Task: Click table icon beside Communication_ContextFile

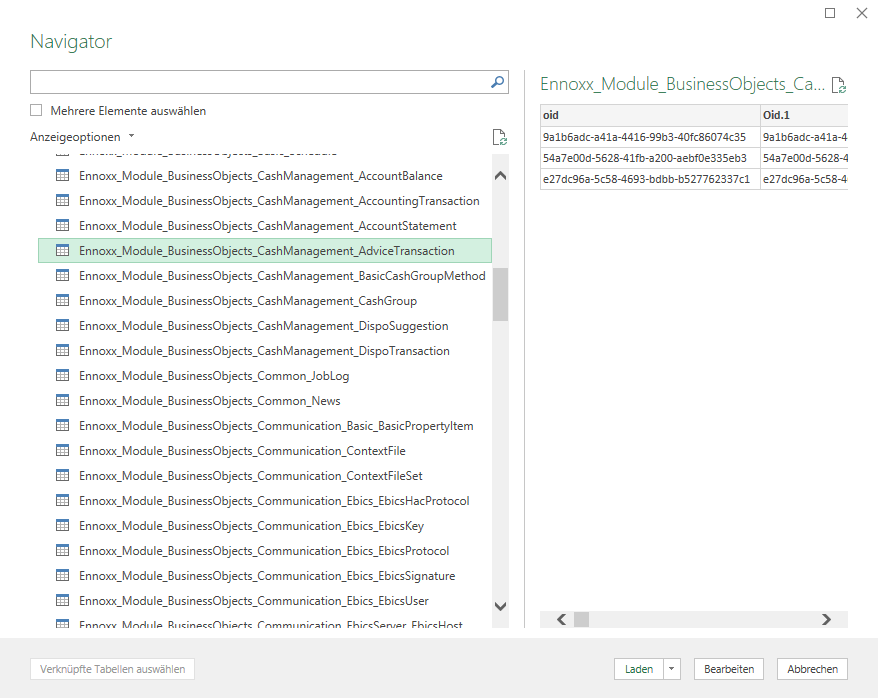Action: pos(62,451)
